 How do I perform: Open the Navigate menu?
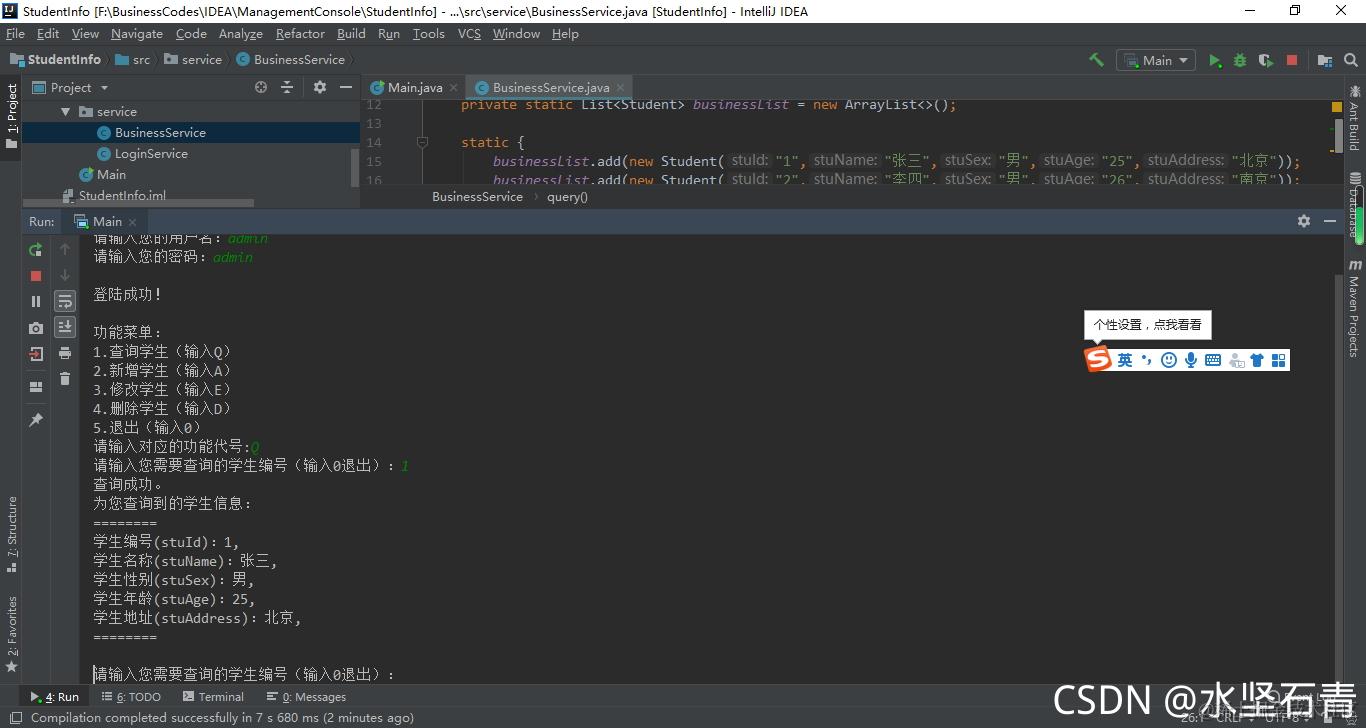[x=136, y=33]
